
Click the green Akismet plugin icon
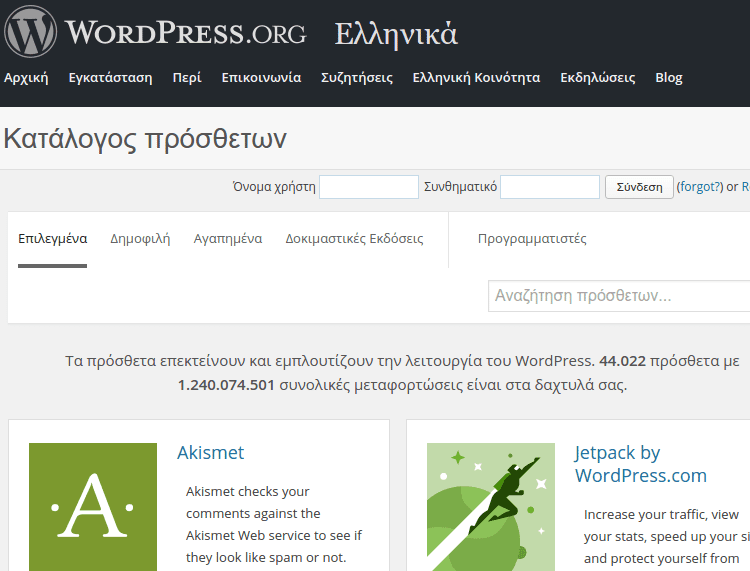(93, 507)
